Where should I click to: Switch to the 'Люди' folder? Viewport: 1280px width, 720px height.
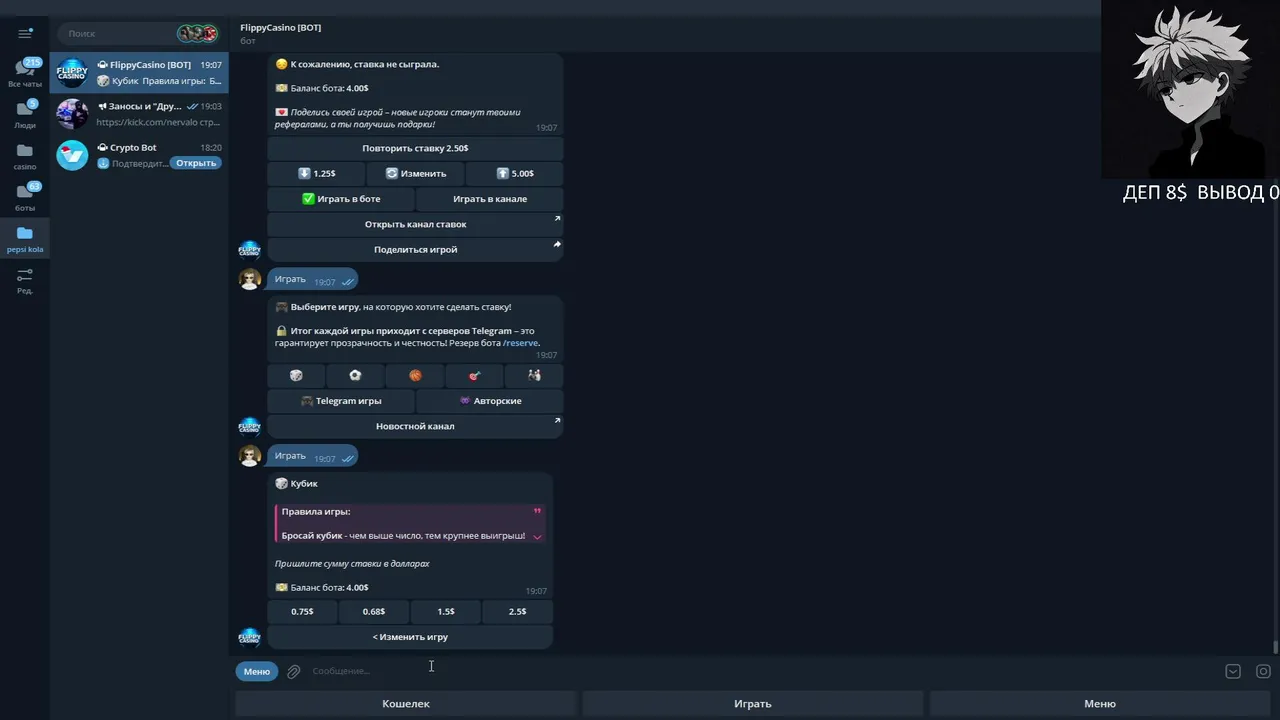point(25,114)
